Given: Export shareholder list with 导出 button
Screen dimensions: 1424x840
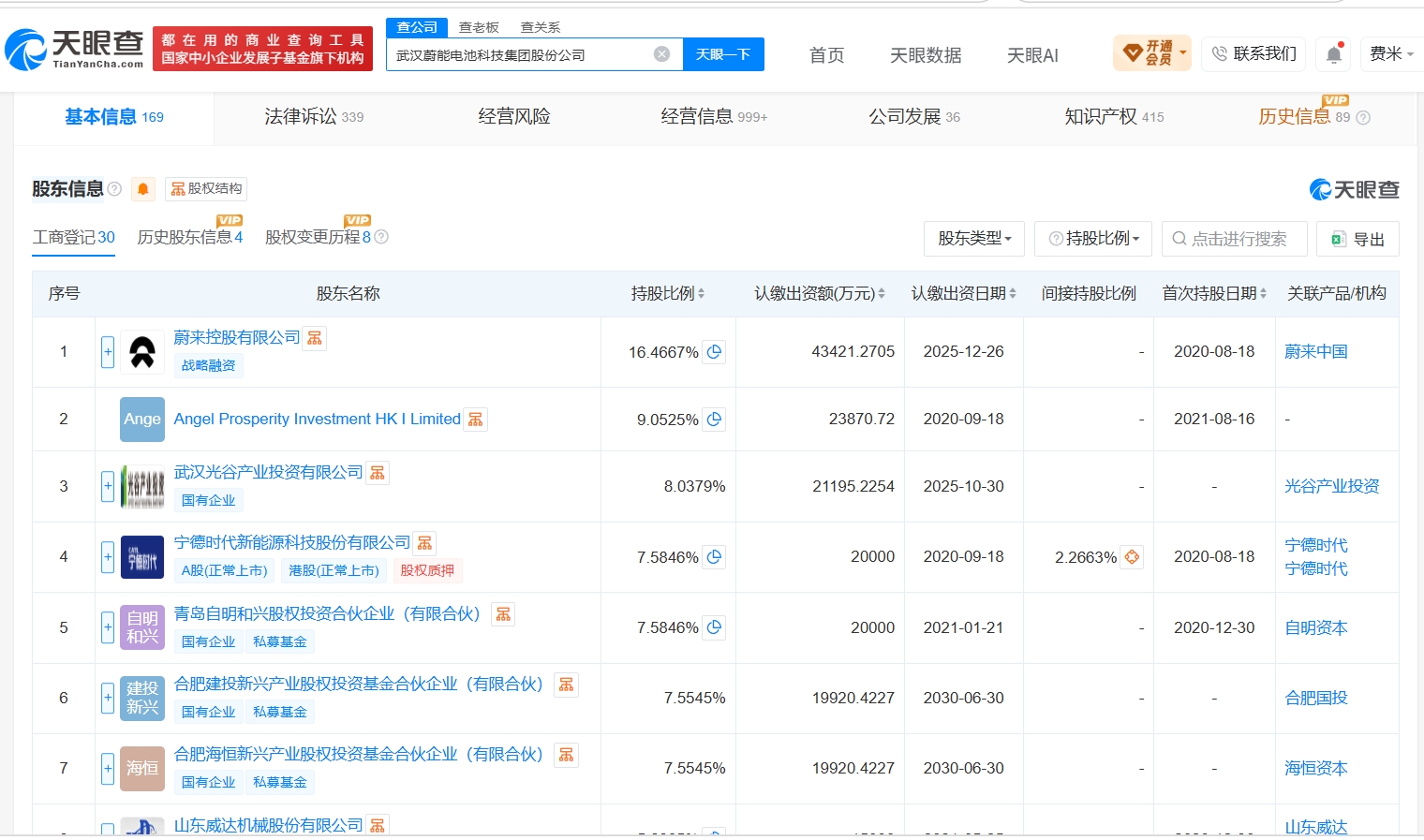Looking at the screenshot, I should point(1357,239).
